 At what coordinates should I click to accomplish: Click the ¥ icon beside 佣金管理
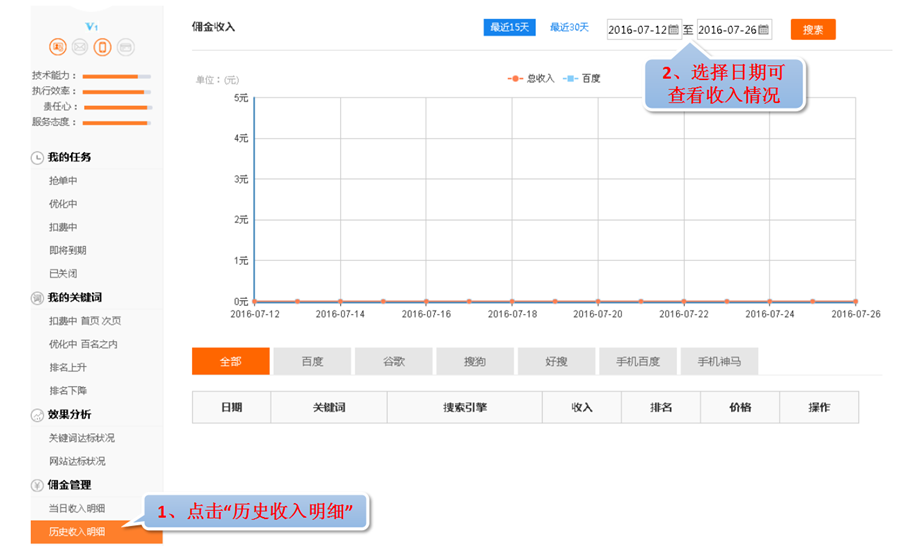pyautogui.click(x=37, y=485)
